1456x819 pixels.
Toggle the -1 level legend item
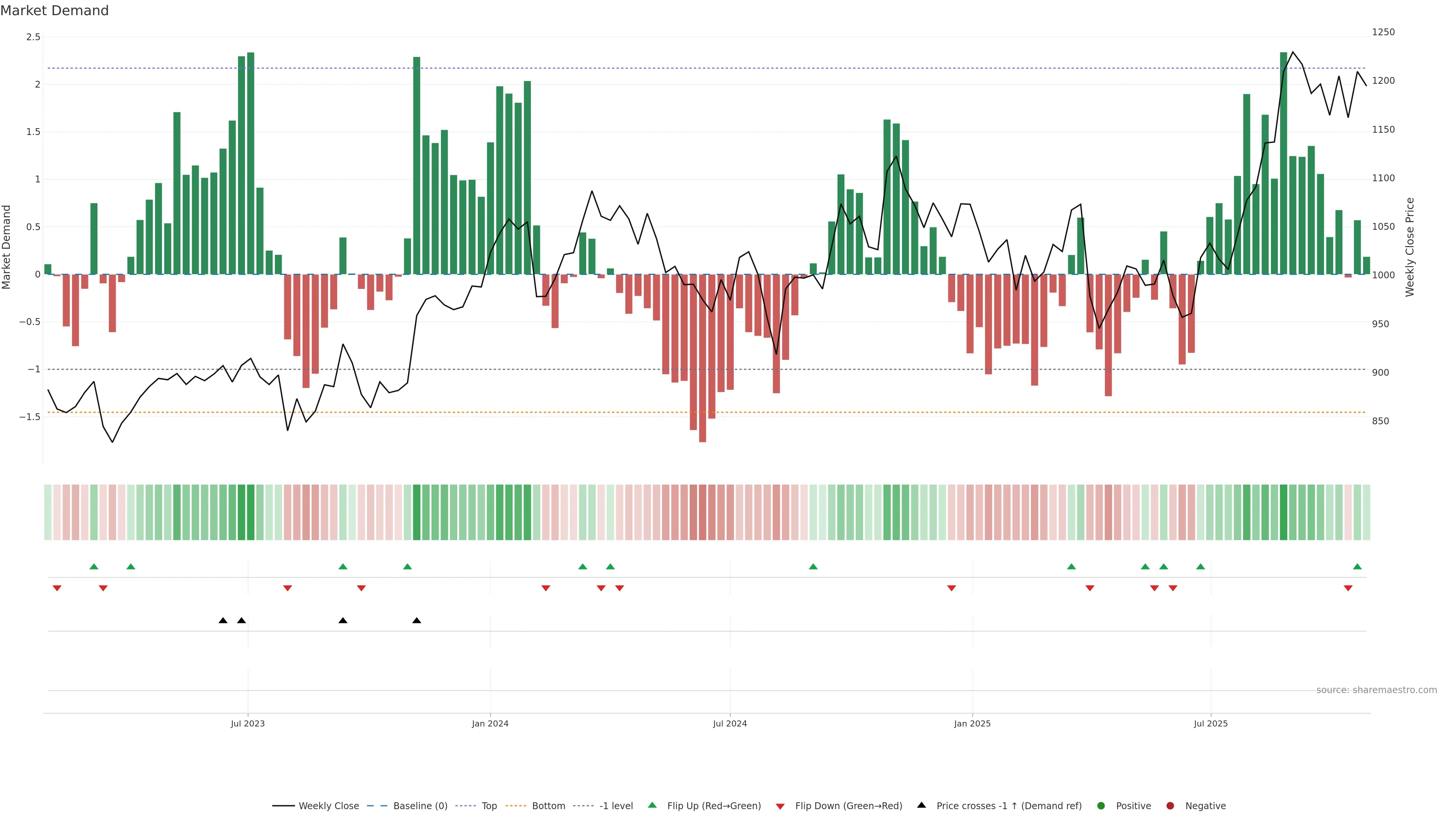[615, 805]
